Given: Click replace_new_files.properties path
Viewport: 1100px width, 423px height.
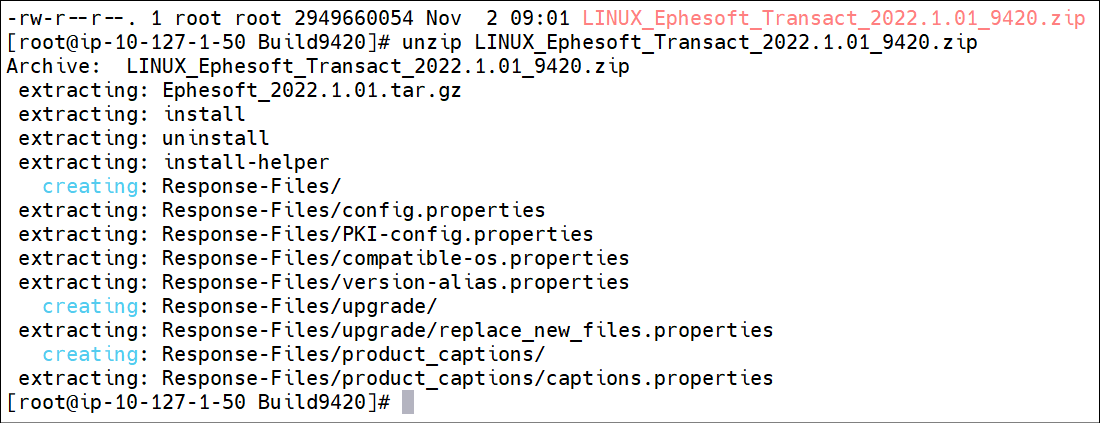Looking at the screenshot, I should coord(467,330).
